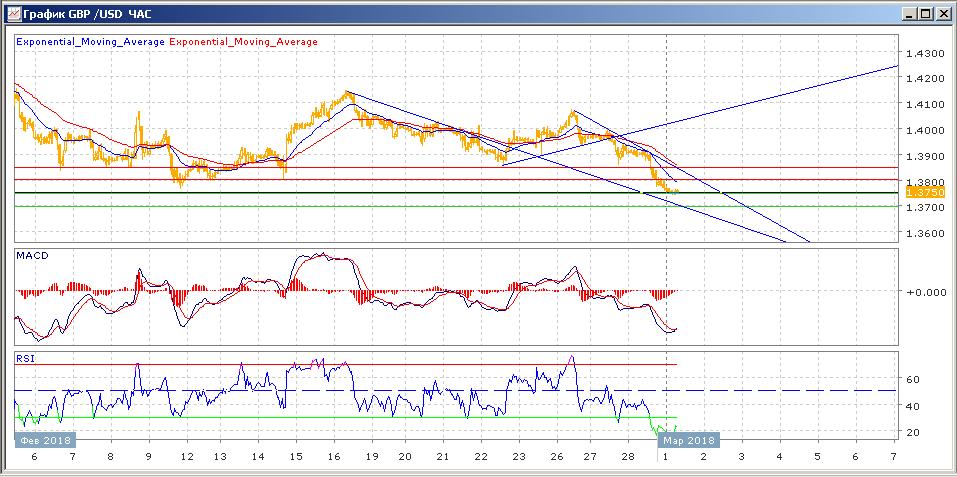
Task: Click the RSI 60 level axis label
Action: 912,380
